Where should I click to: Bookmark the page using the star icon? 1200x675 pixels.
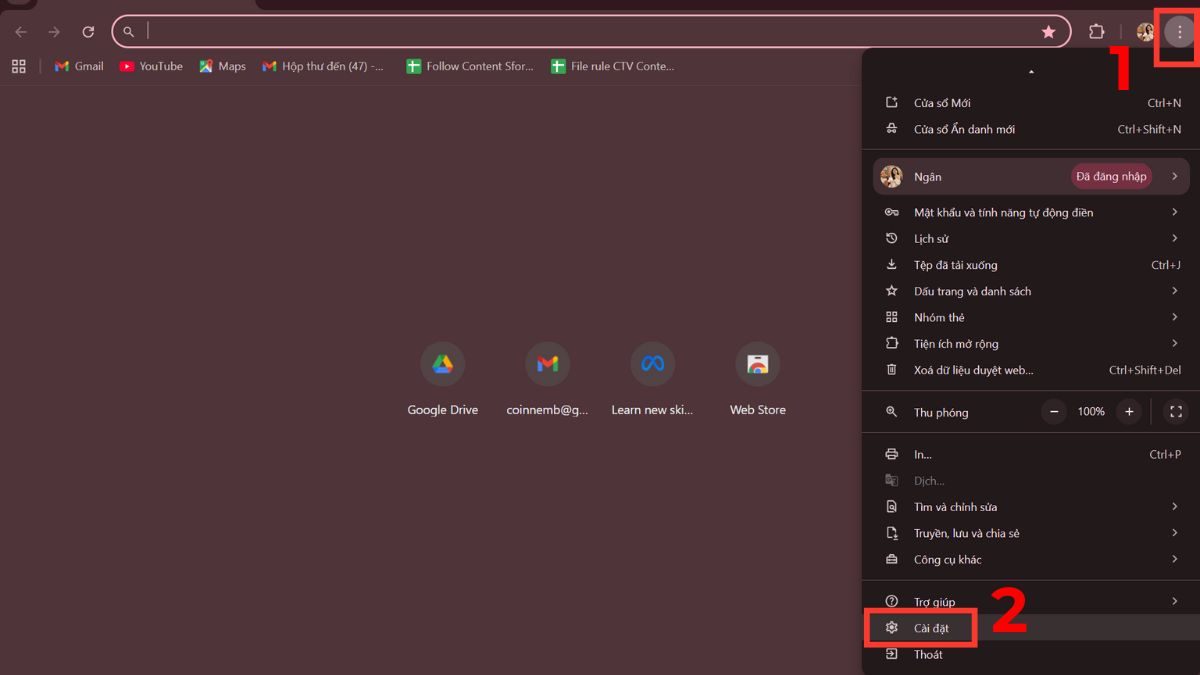(x=1049, y=31)
